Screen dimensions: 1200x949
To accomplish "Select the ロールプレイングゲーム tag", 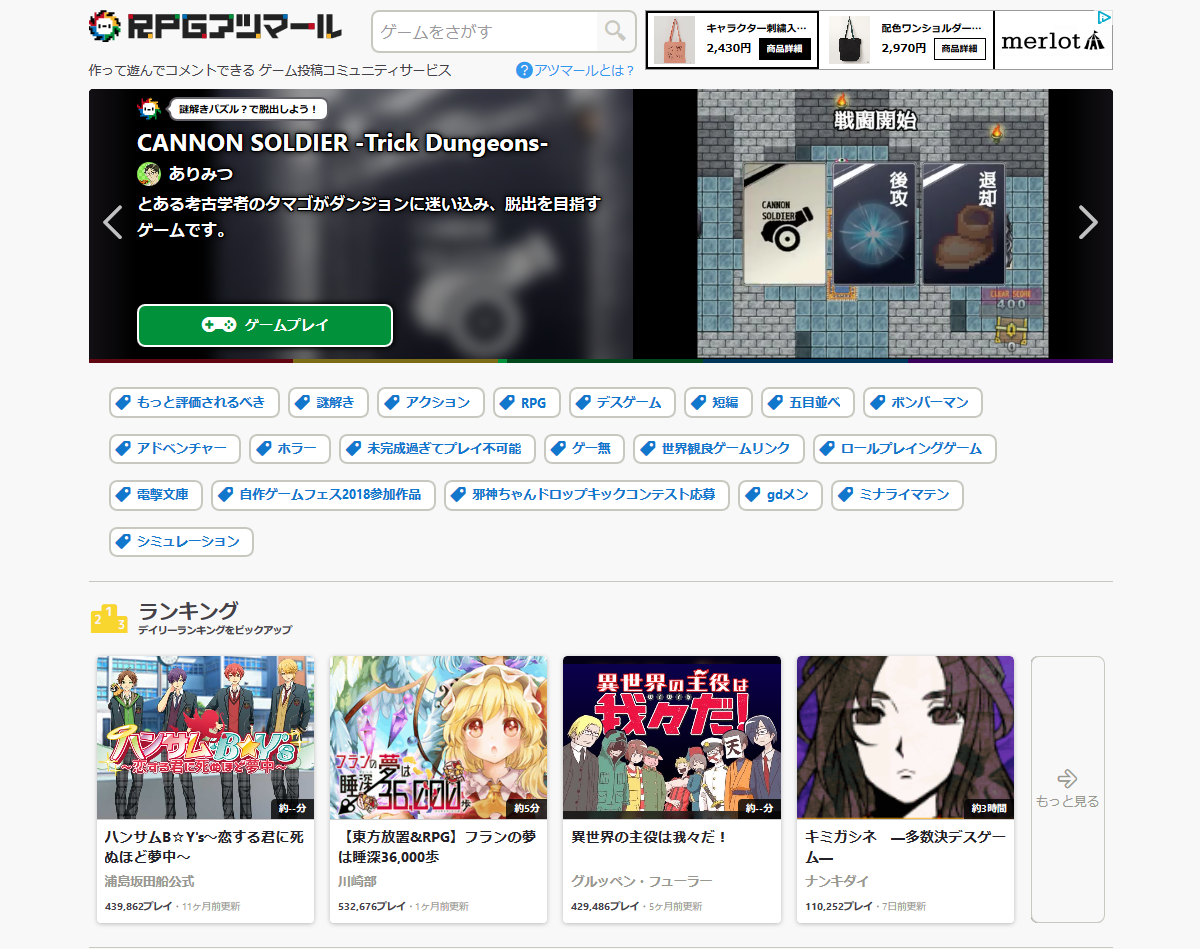I will point(905,448).
